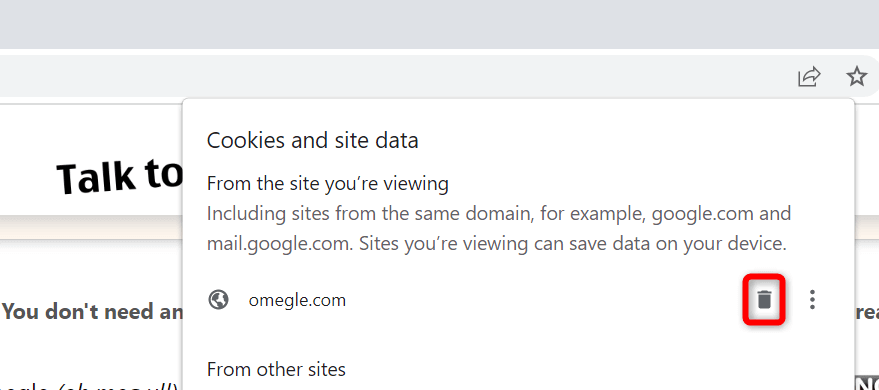Click the bold 'You don't need an' text
The height and width of the screenshot is (390, 879).
(92, 312)
